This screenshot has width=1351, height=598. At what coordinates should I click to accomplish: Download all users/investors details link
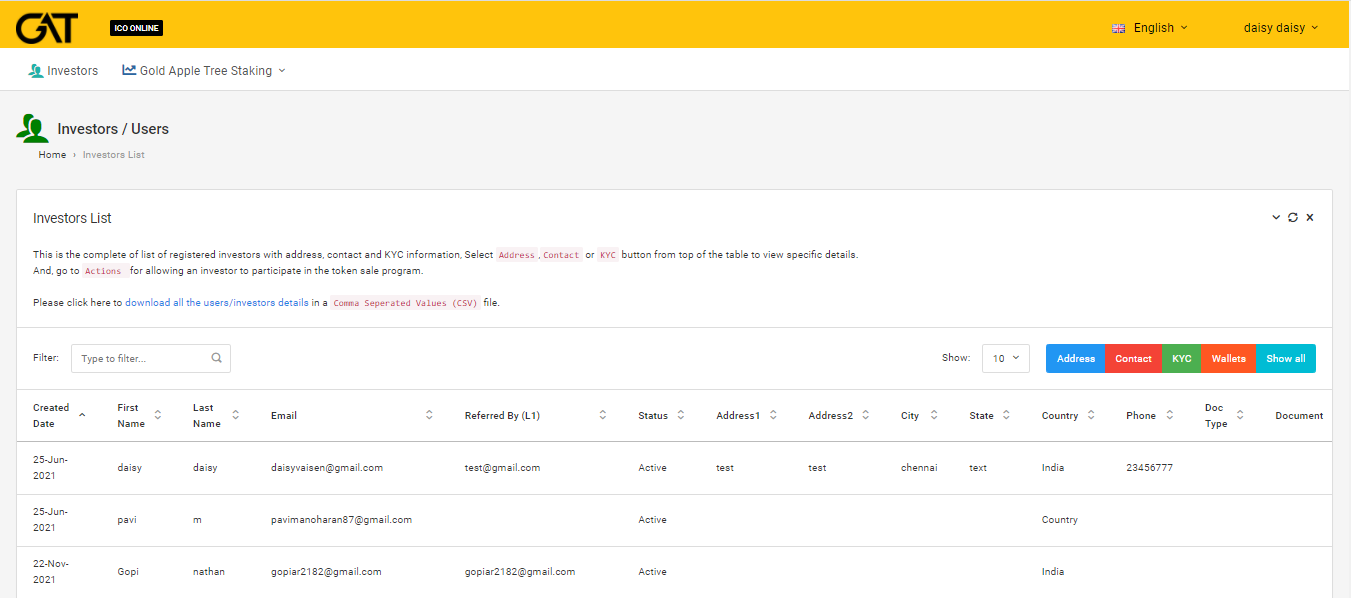point(216,302)
